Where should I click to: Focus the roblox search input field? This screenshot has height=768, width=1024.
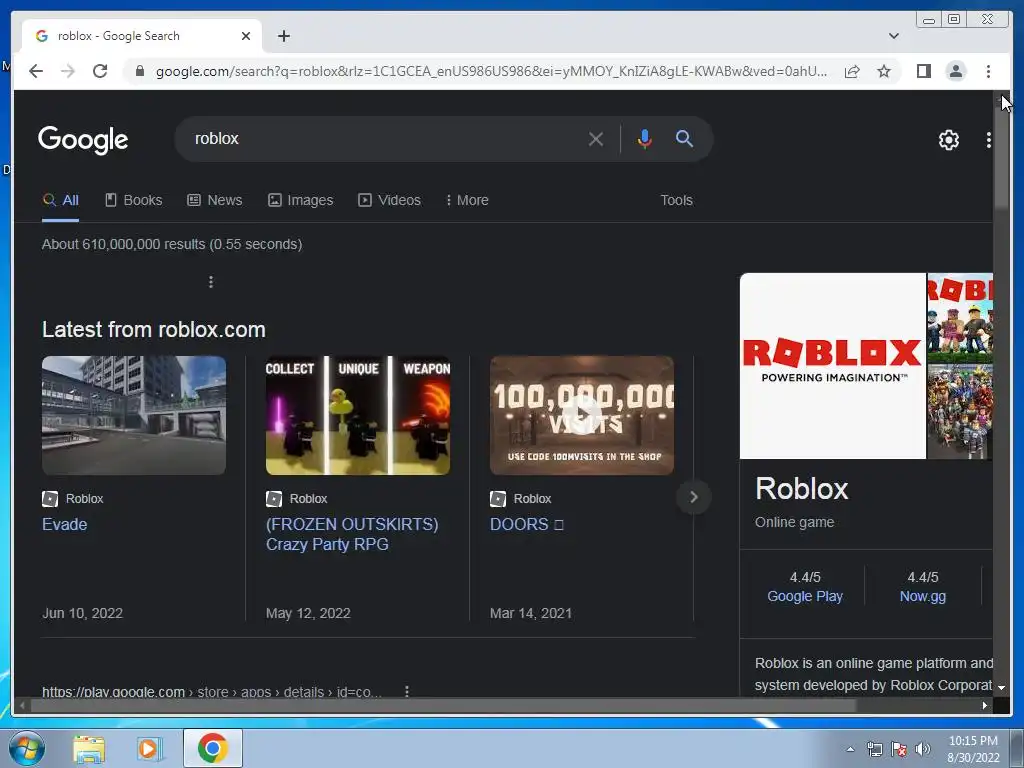coord(385,139)
